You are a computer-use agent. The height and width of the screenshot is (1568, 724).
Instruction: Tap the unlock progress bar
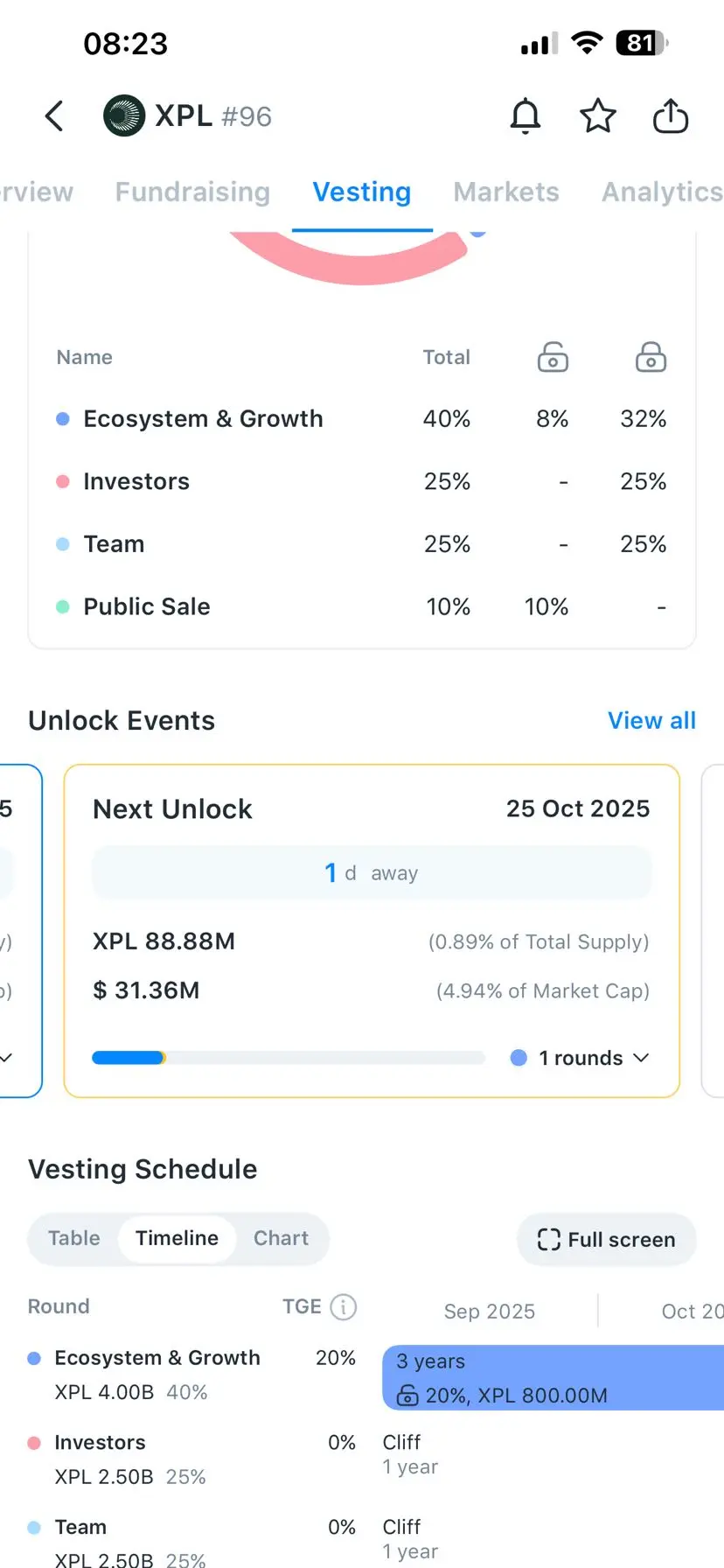(x=289, y=1058)
